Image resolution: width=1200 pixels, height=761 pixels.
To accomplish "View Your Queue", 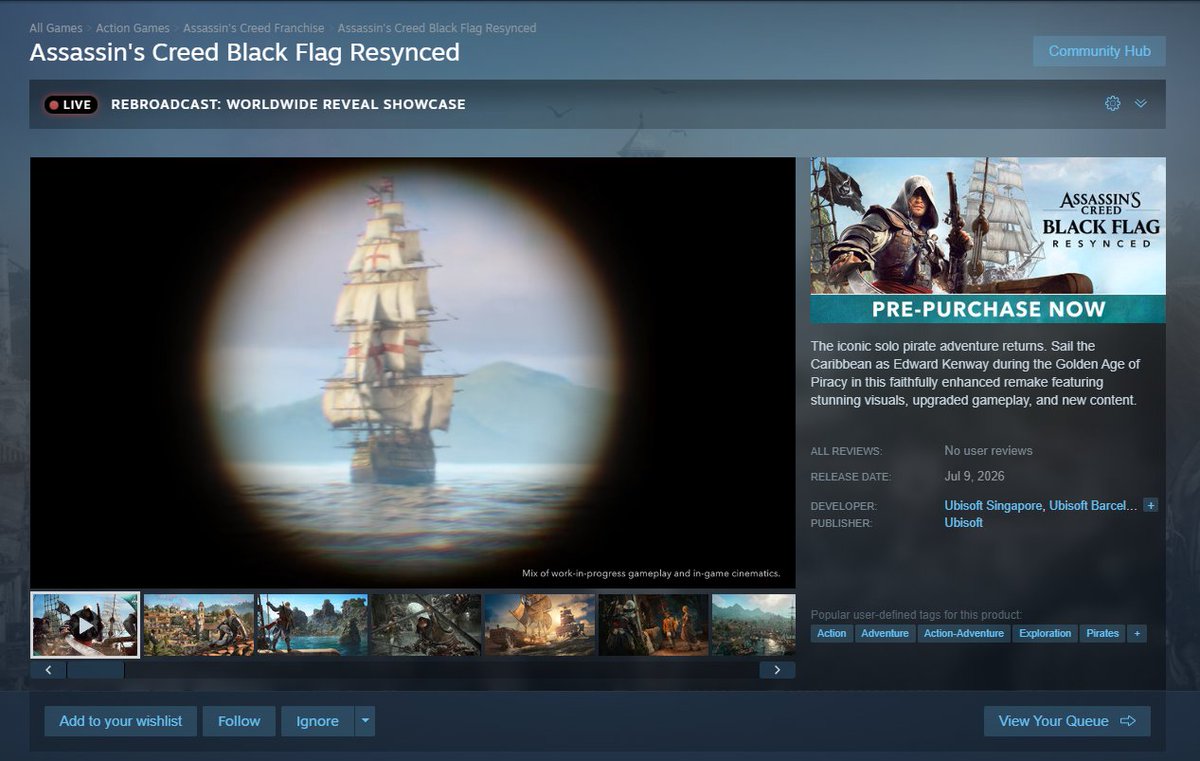I will (x=1067, y=721).
